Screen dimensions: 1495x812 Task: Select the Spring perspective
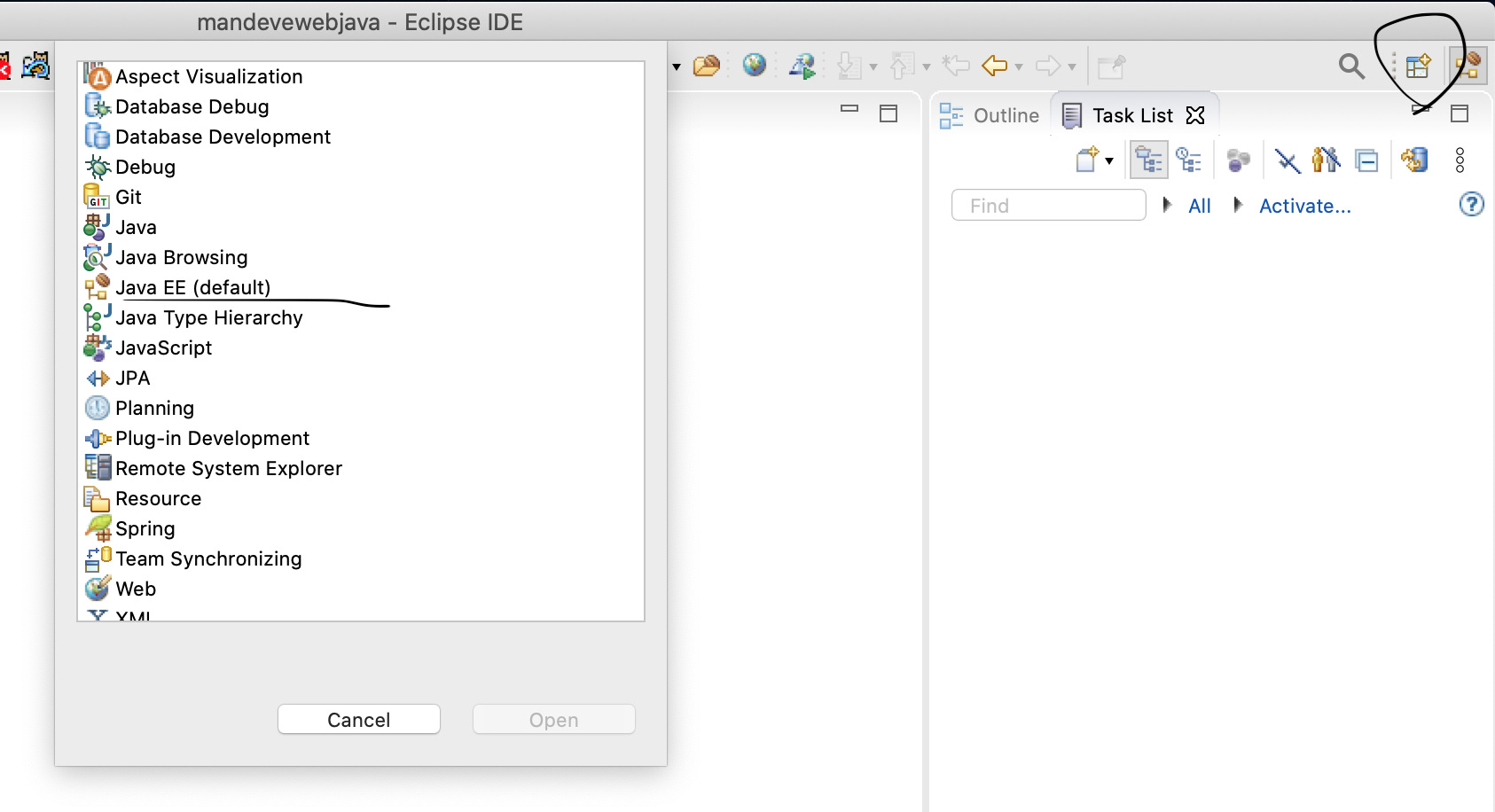tap(361, 529)
